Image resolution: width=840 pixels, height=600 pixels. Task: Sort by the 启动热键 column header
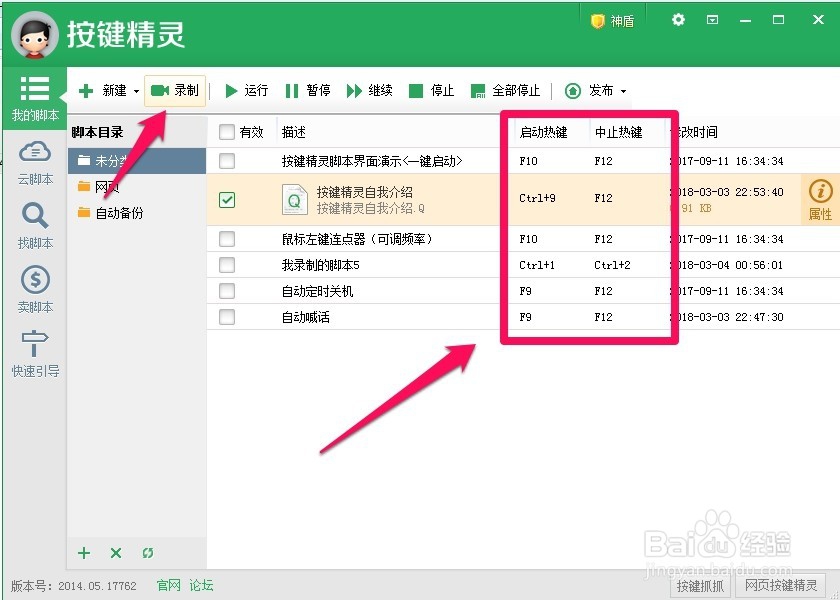click(x=543, y=132)
